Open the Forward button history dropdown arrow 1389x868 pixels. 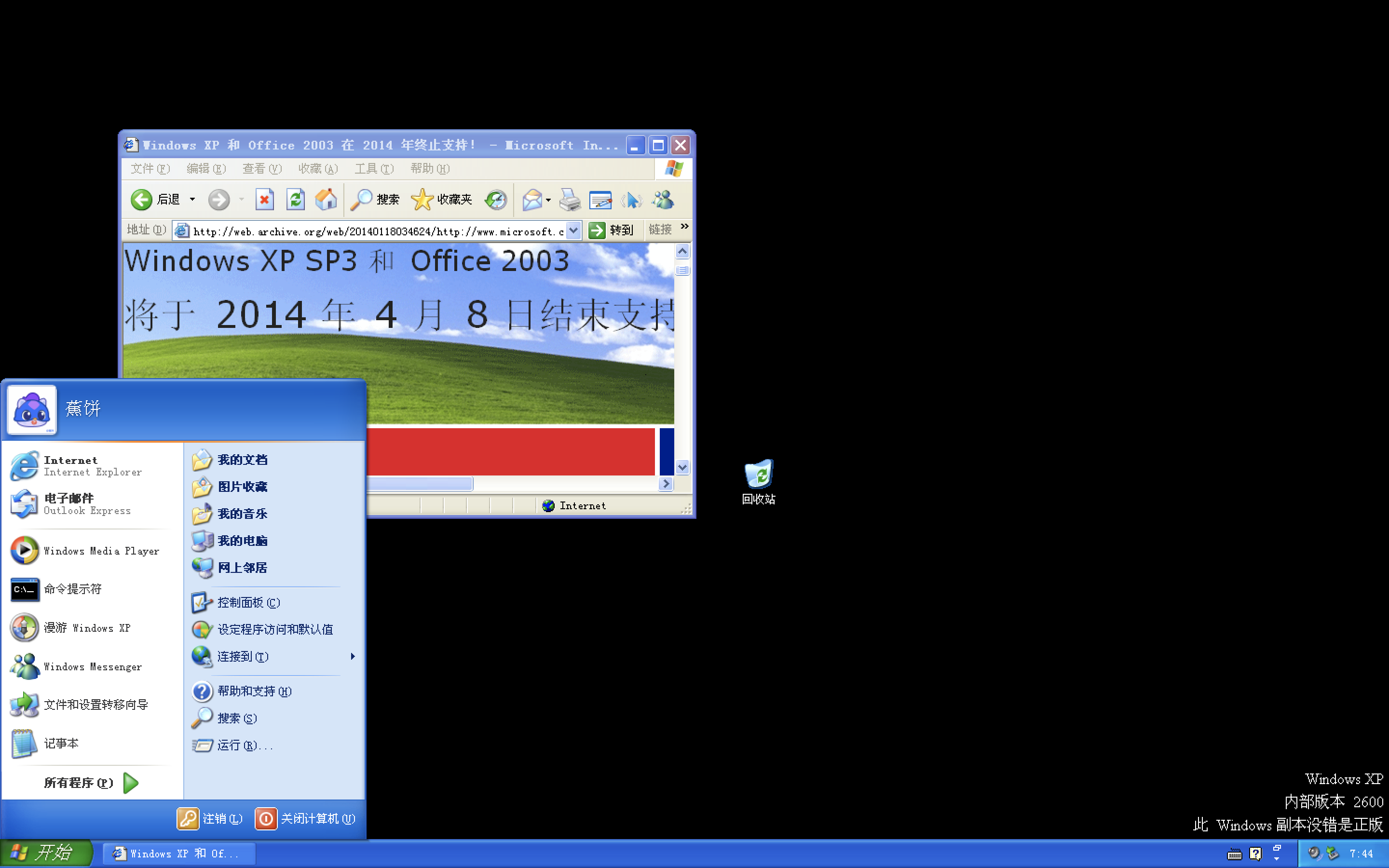[x=242, y=199]
